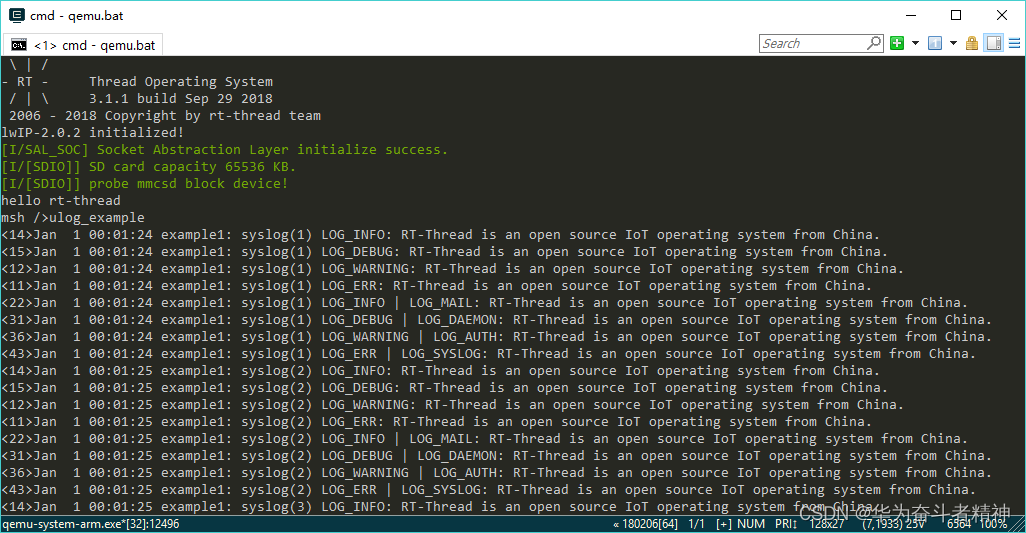Click the 'syslog(1) LOG_ERR | LOG_SYSLOG' log line
Image resolution: width=1026 pixels, height=533 pixels.
click(x=488, y=354)
